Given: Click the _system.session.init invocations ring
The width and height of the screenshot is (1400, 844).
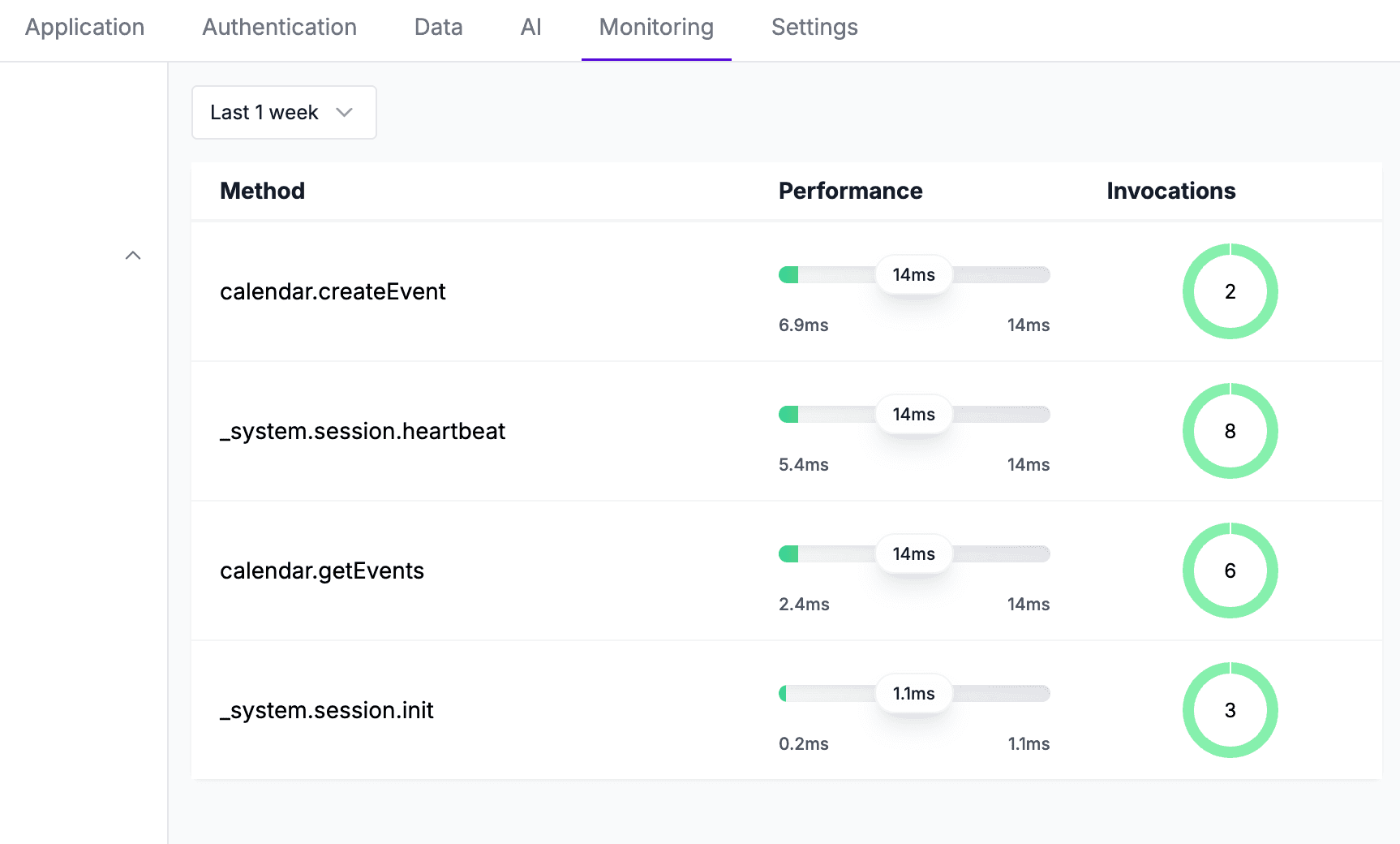Looking at the screenshot, I should [x=1230, y=710].
